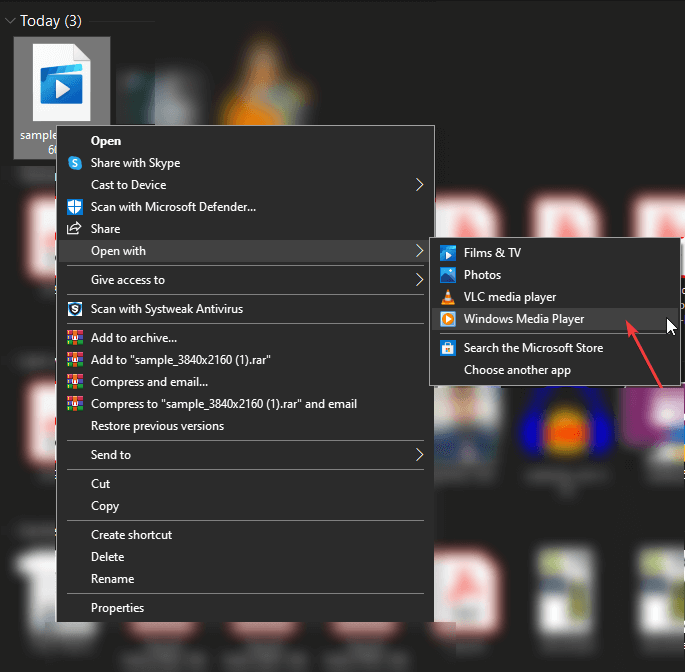Click the Films & TV app icon
This screenshot has height=672, width=685.
pos(448,253)
